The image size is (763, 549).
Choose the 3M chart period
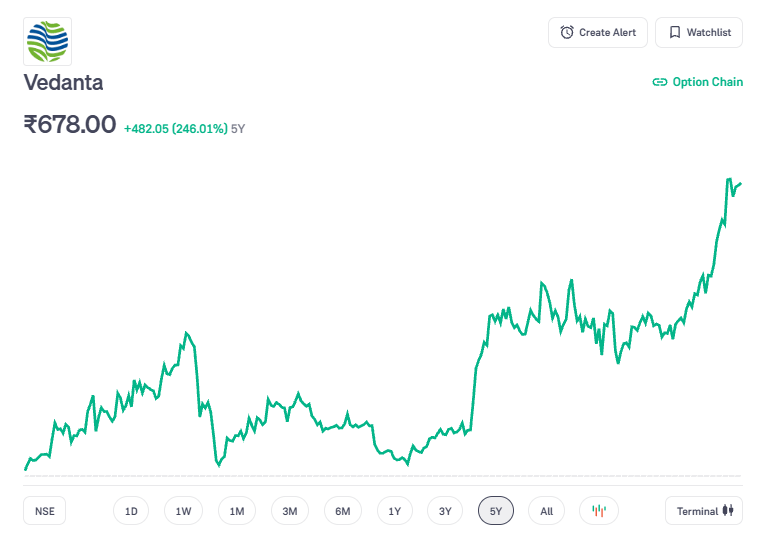point(290,511)
